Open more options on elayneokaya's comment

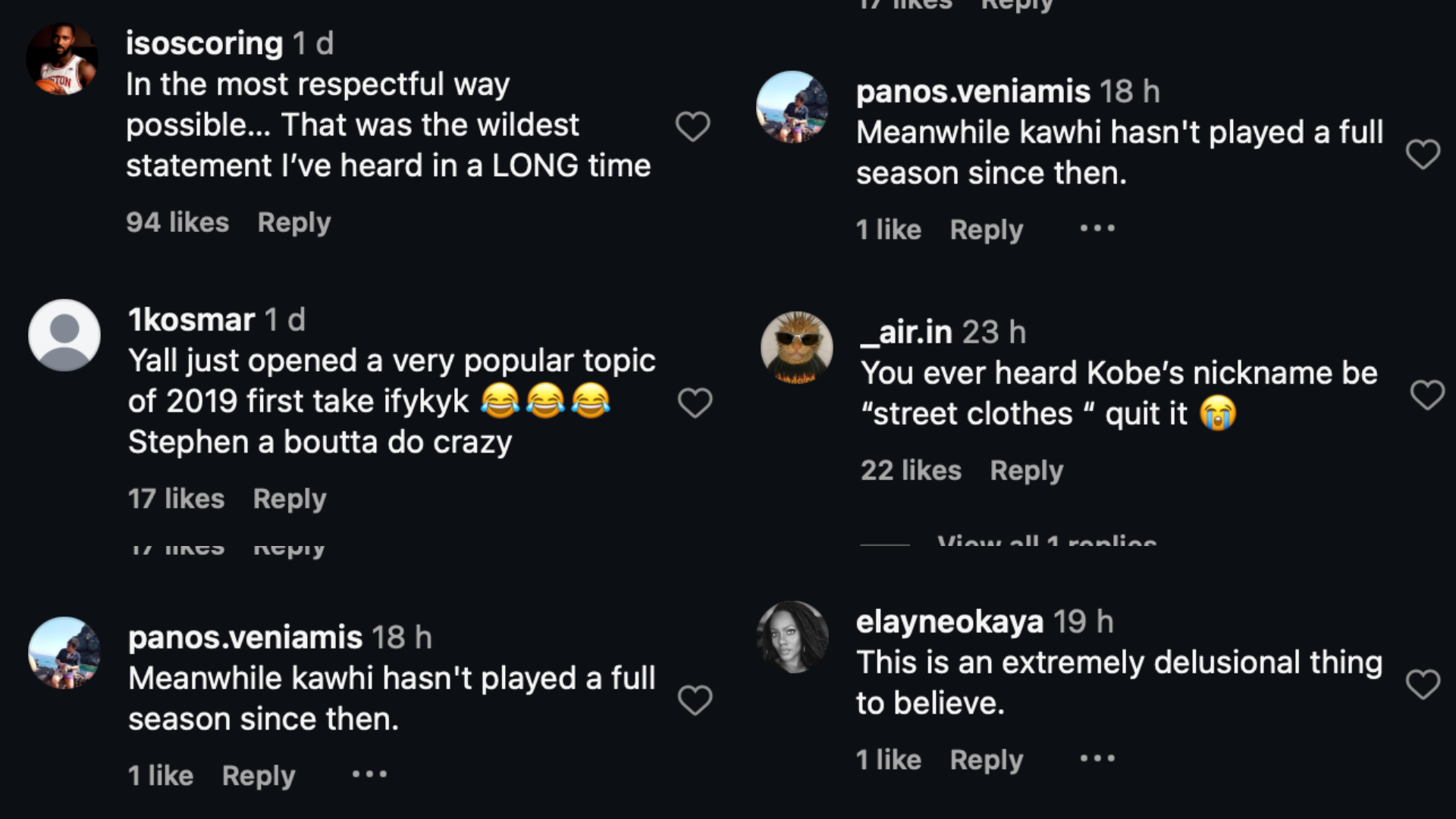pos(1097,758)
